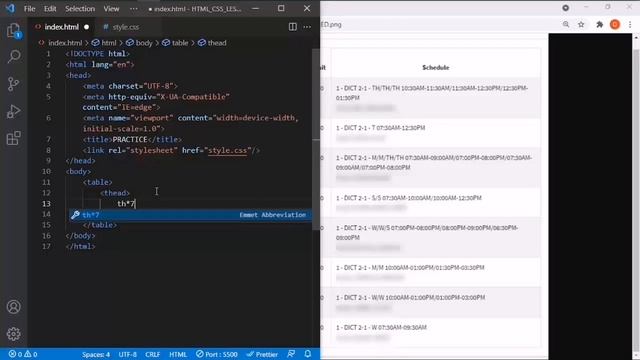Open the browser extensions puzzle icon
Viewport: 640px width, 360px height.
[599, 24]
